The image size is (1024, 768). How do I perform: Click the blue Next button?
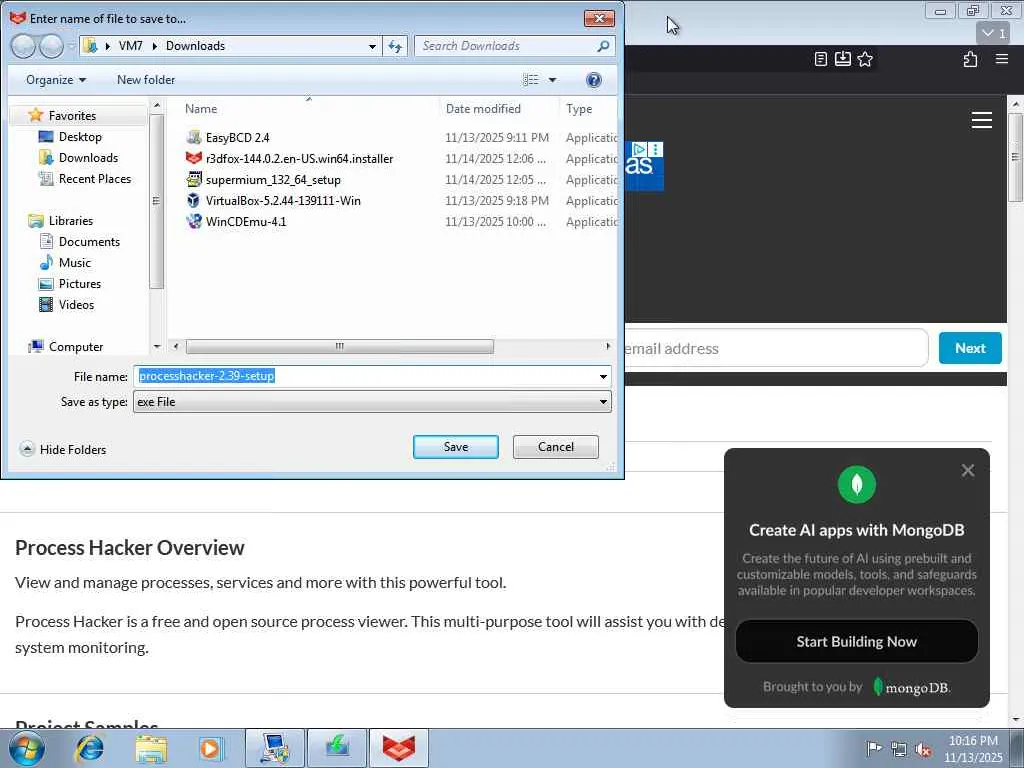click(x=970, y=348)
